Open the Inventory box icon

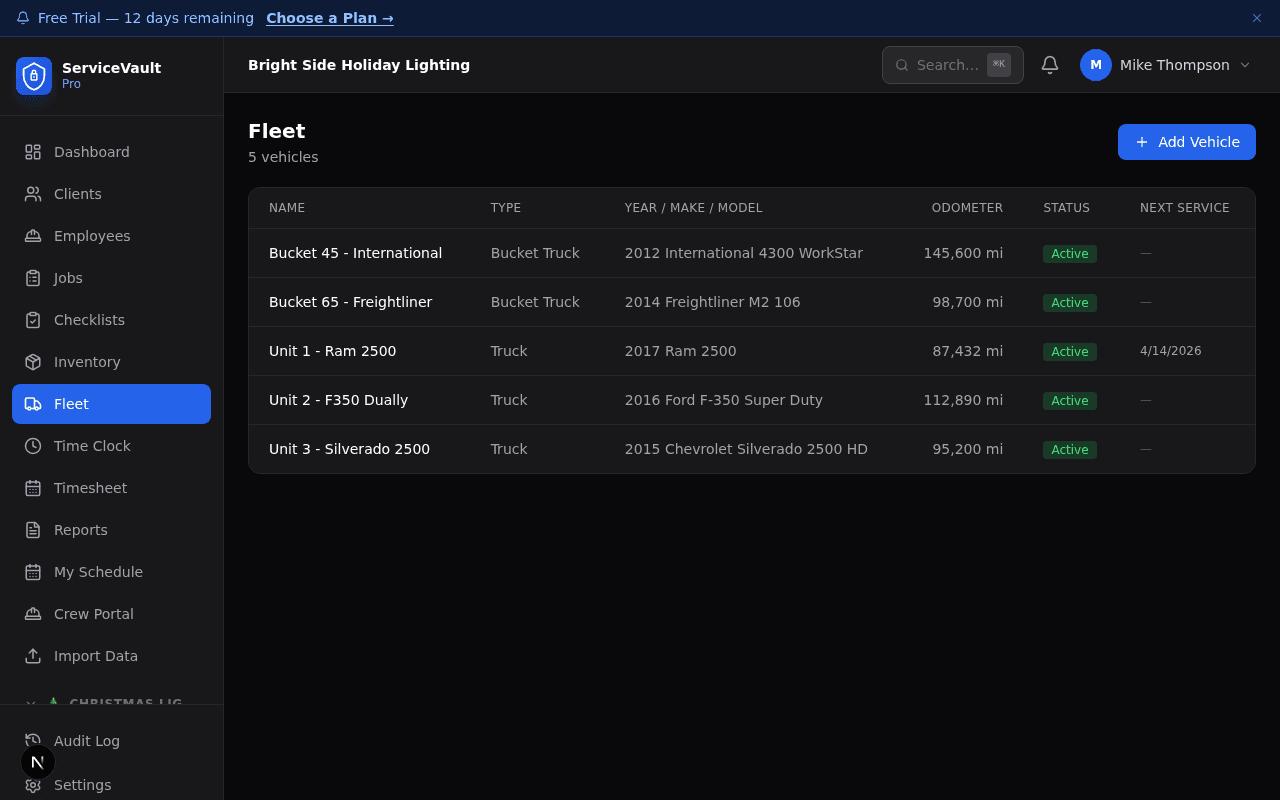(31, 361)
